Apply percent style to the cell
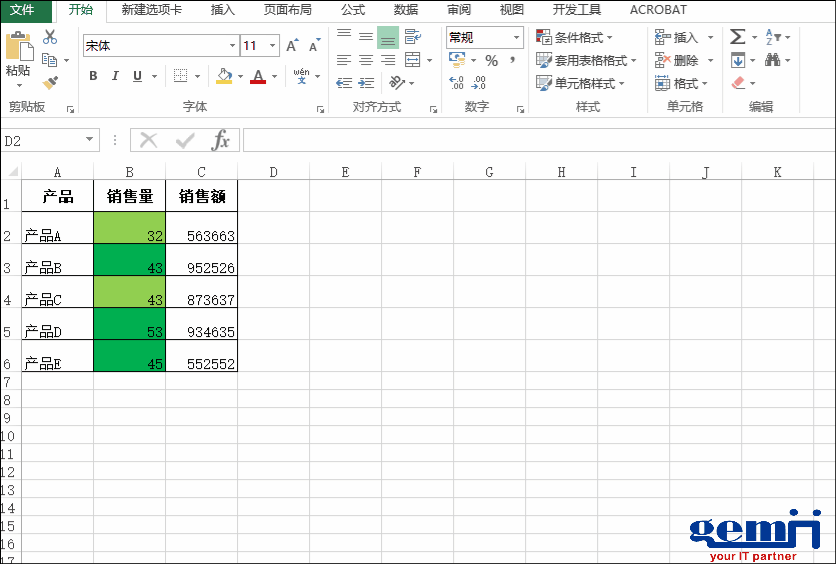Viewport: 836px width, 564px height. [x=491, y=61]
